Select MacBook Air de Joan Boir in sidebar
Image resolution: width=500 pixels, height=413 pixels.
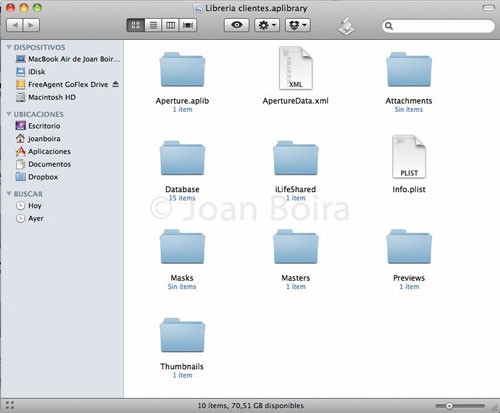pos(68,59)
